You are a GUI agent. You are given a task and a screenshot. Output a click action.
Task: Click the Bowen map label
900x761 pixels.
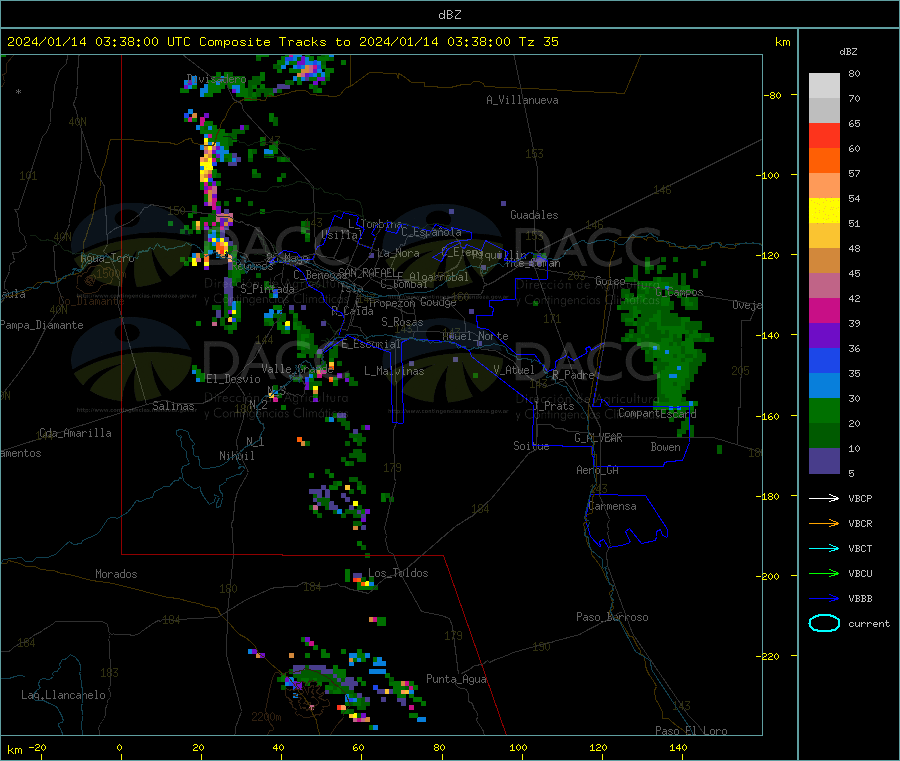point(666,446)
